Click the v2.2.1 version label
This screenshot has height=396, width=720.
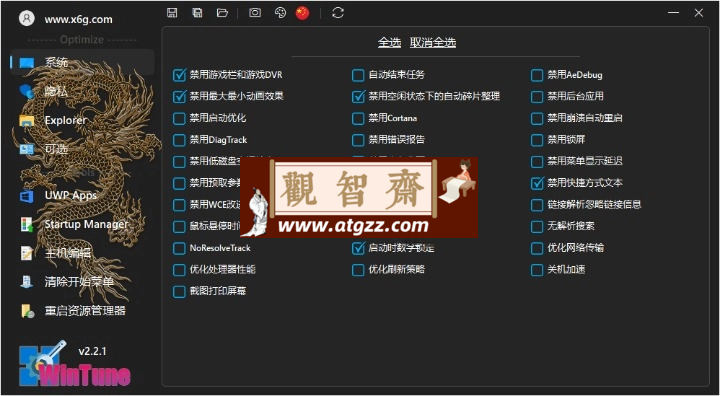(x=92, y=351)
